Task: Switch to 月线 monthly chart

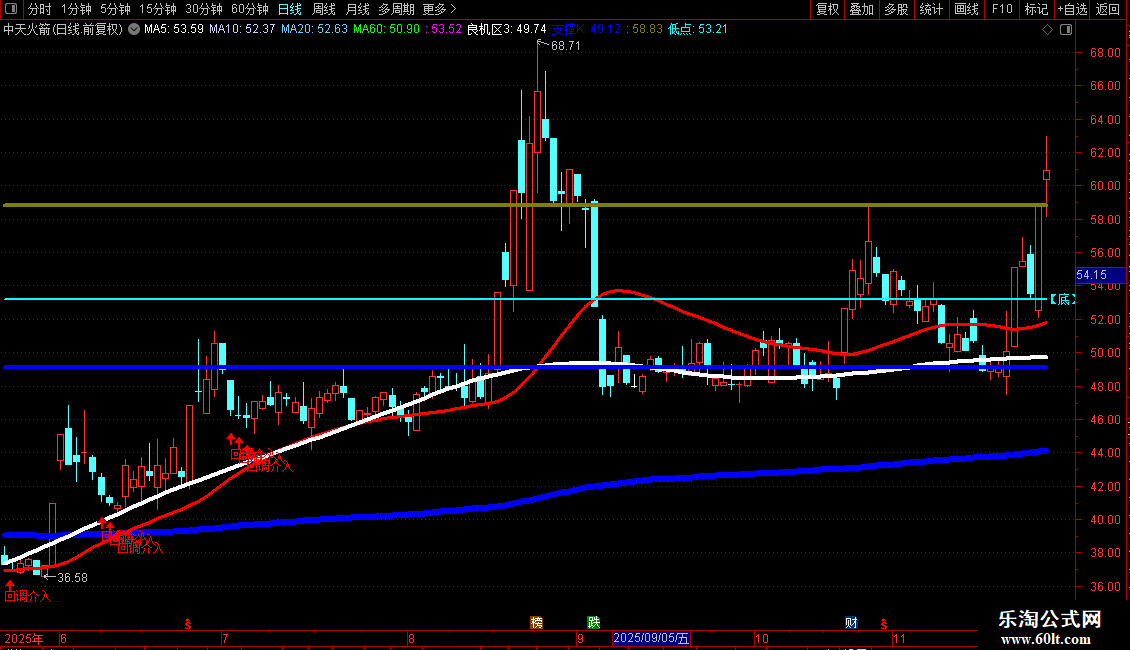Action: click(357, 9)
